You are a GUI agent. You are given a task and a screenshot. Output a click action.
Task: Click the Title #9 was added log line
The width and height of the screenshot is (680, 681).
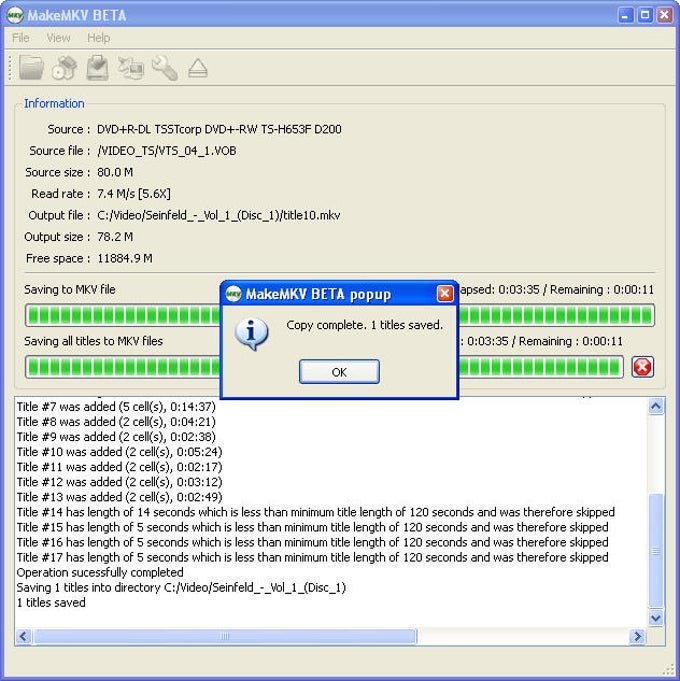pyautogui.click(x=116, y=437)
